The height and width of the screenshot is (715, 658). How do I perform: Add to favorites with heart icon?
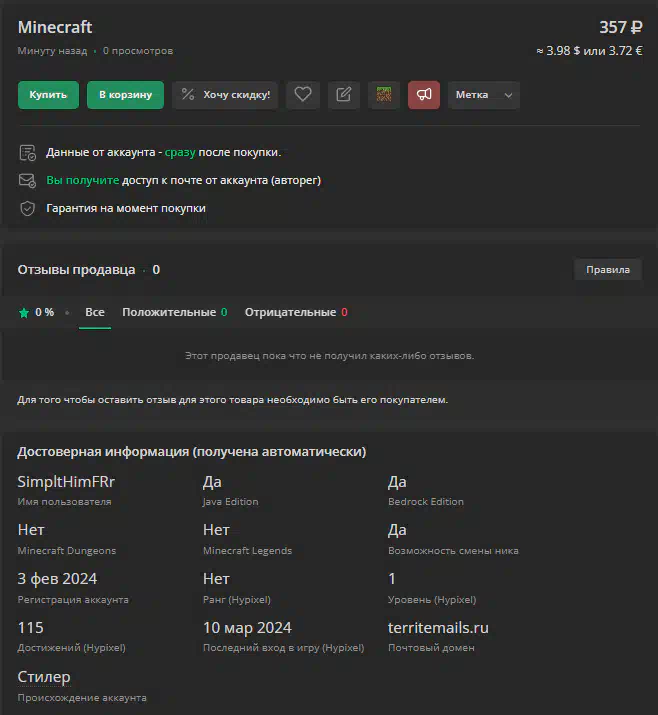303,95
